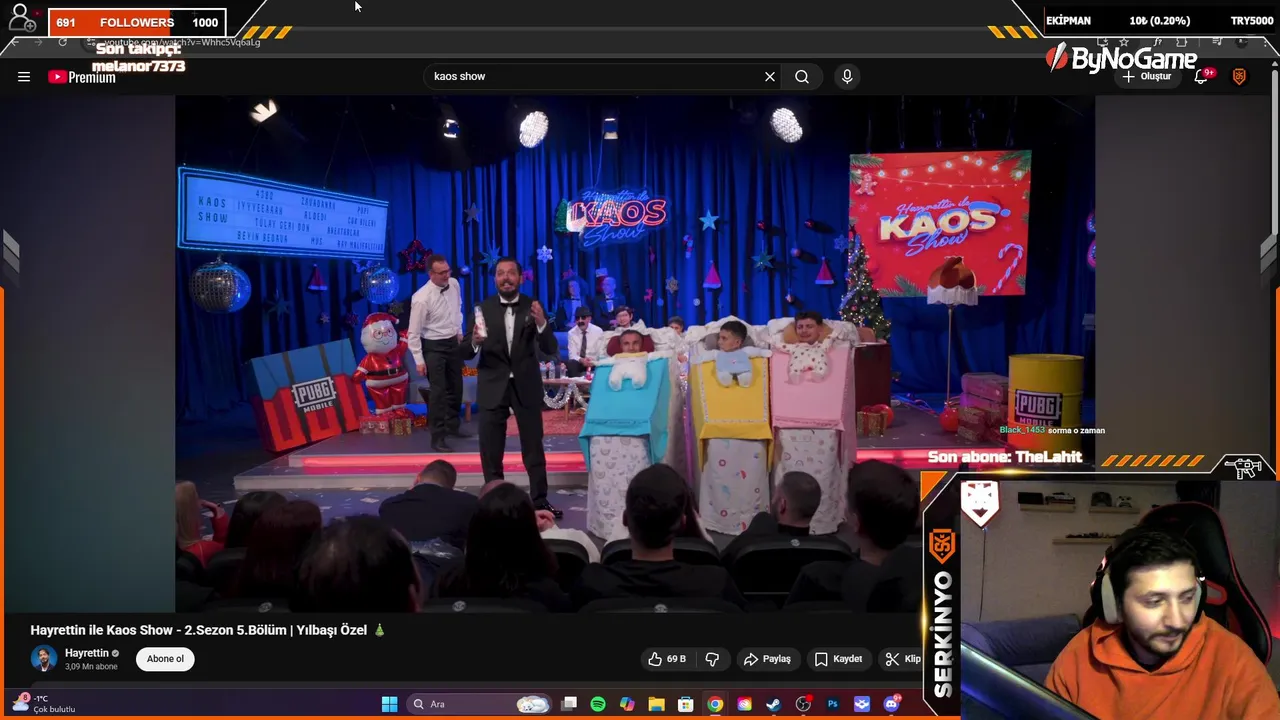Open Discord from the taskbar
Viewport: 1280px width, 720px height.
pyautogui.click(x=891, y=704)
